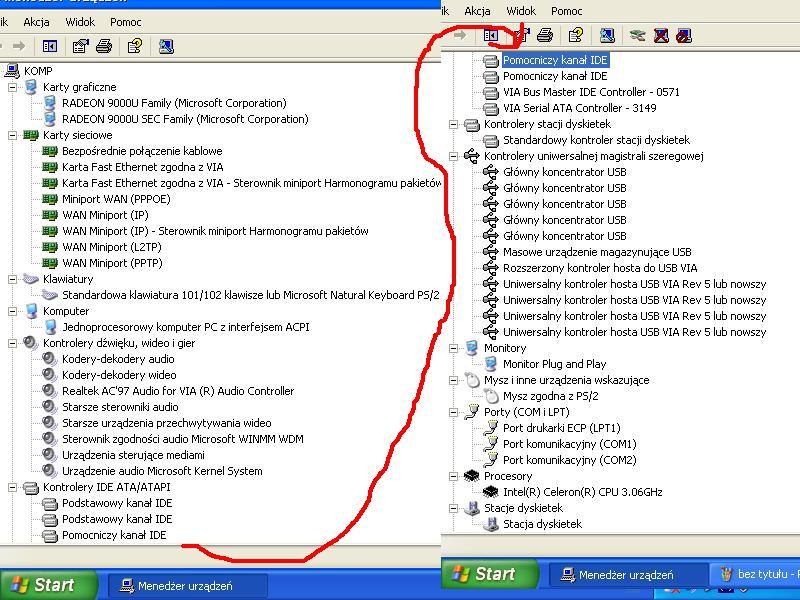Click Properties icon in the window showing KOMP
800x600 pixels.
pos(80,46)
